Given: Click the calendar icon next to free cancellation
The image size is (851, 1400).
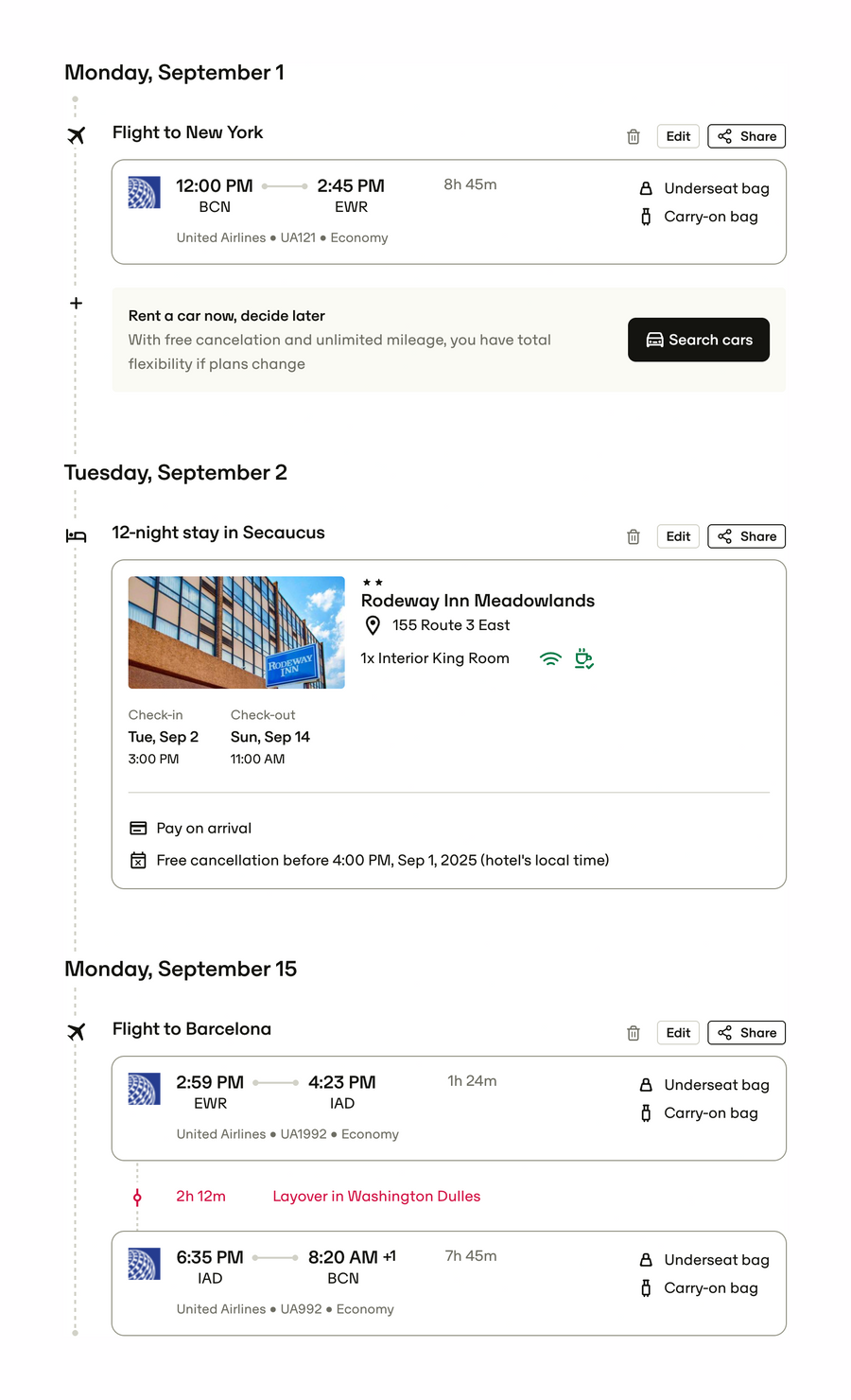Looking at the screenshot, I should tap(138, 860).
